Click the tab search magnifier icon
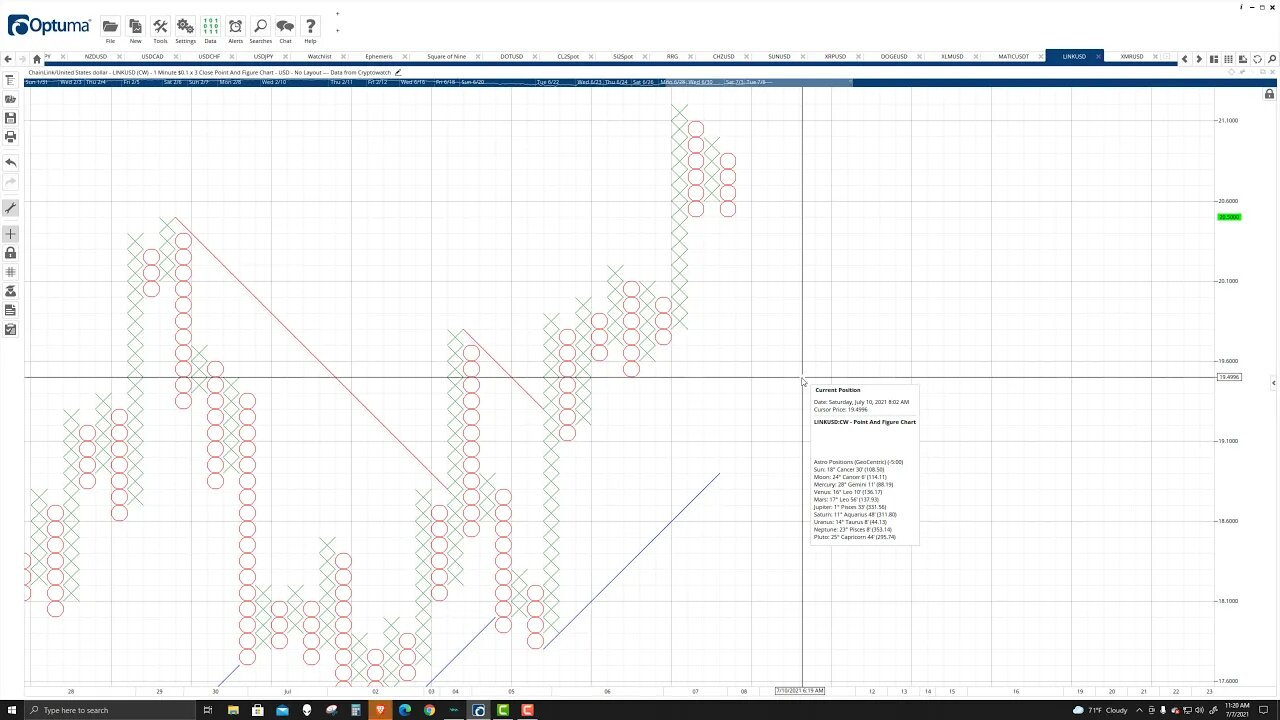1280x720 pixels. pos(1271,59)
